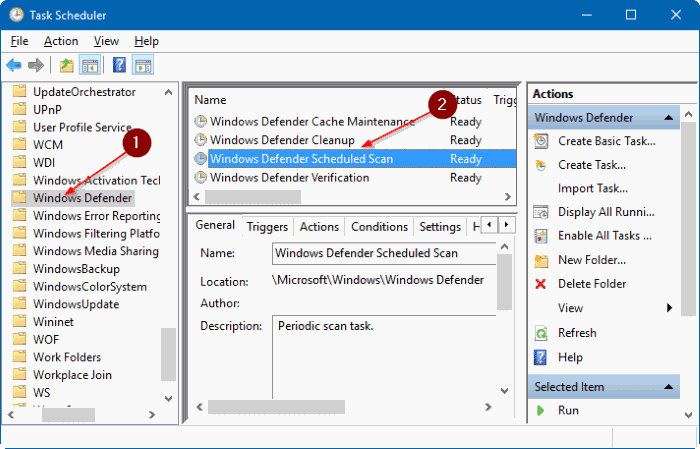The width and height of the screenshot is (700, 449).
Task: Click the Help icon in Actions pane
Action: coord(540,357)
